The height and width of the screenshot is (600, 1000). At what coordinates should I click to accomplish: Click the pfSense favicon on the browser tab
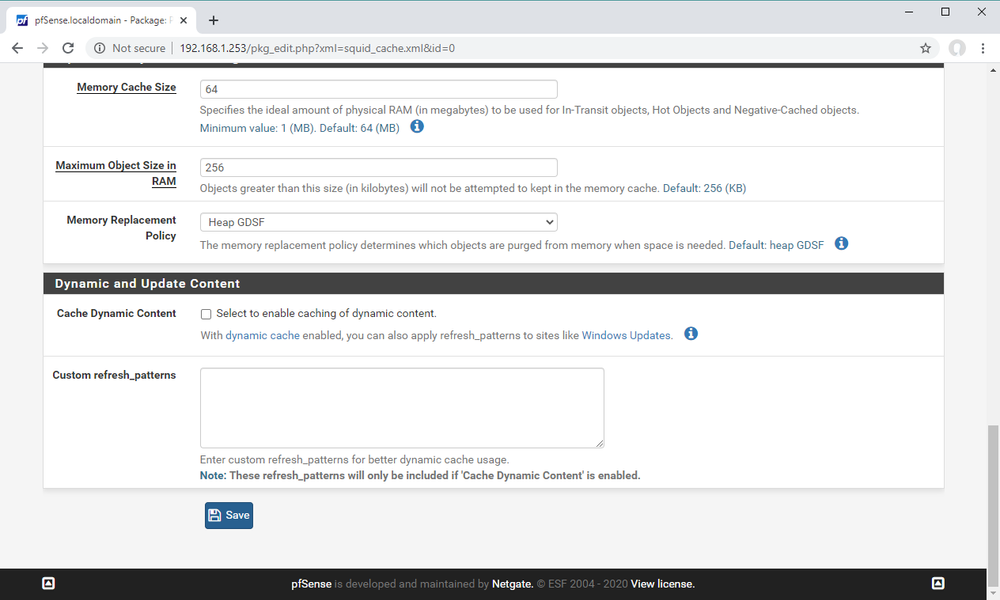24,18
